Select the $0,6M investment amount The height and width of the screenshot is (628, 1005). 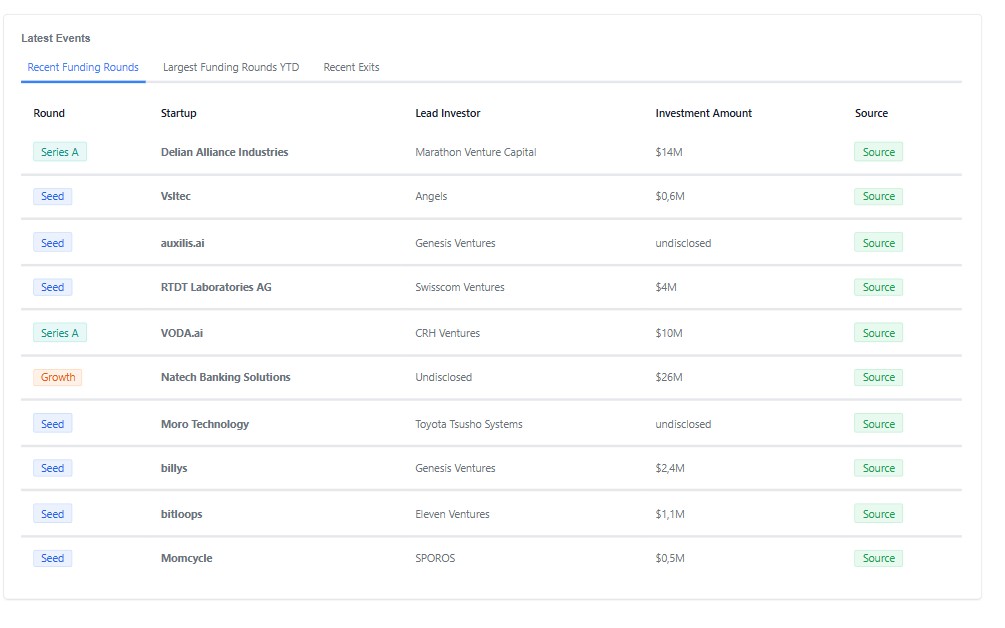[670, 196]
